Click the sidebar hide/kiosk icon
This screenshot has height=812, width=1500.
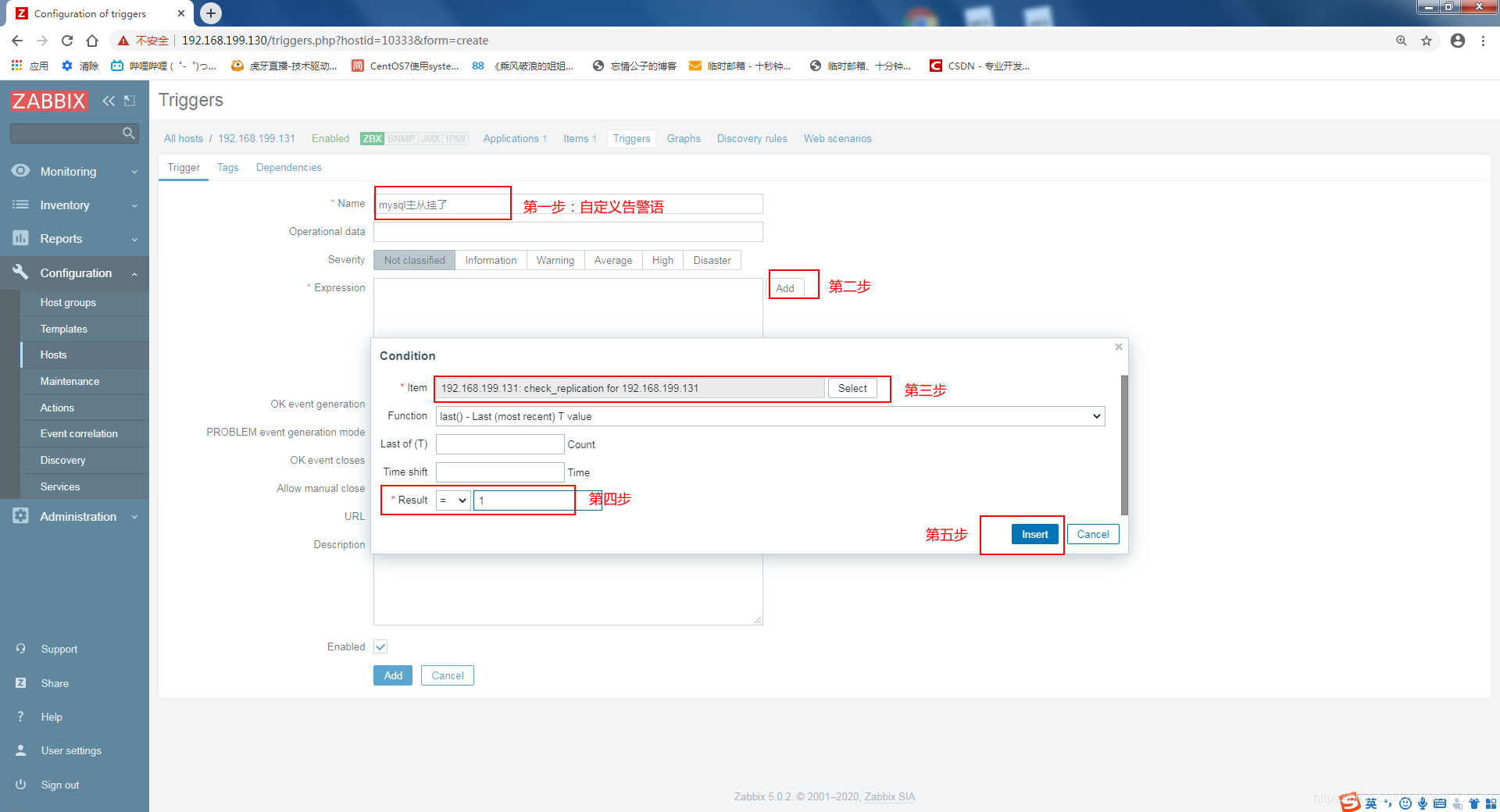pos(130,101)
